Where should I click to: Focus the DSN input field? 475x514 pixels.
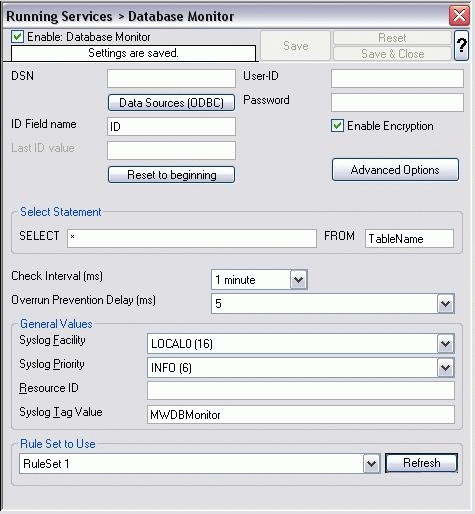171,78
